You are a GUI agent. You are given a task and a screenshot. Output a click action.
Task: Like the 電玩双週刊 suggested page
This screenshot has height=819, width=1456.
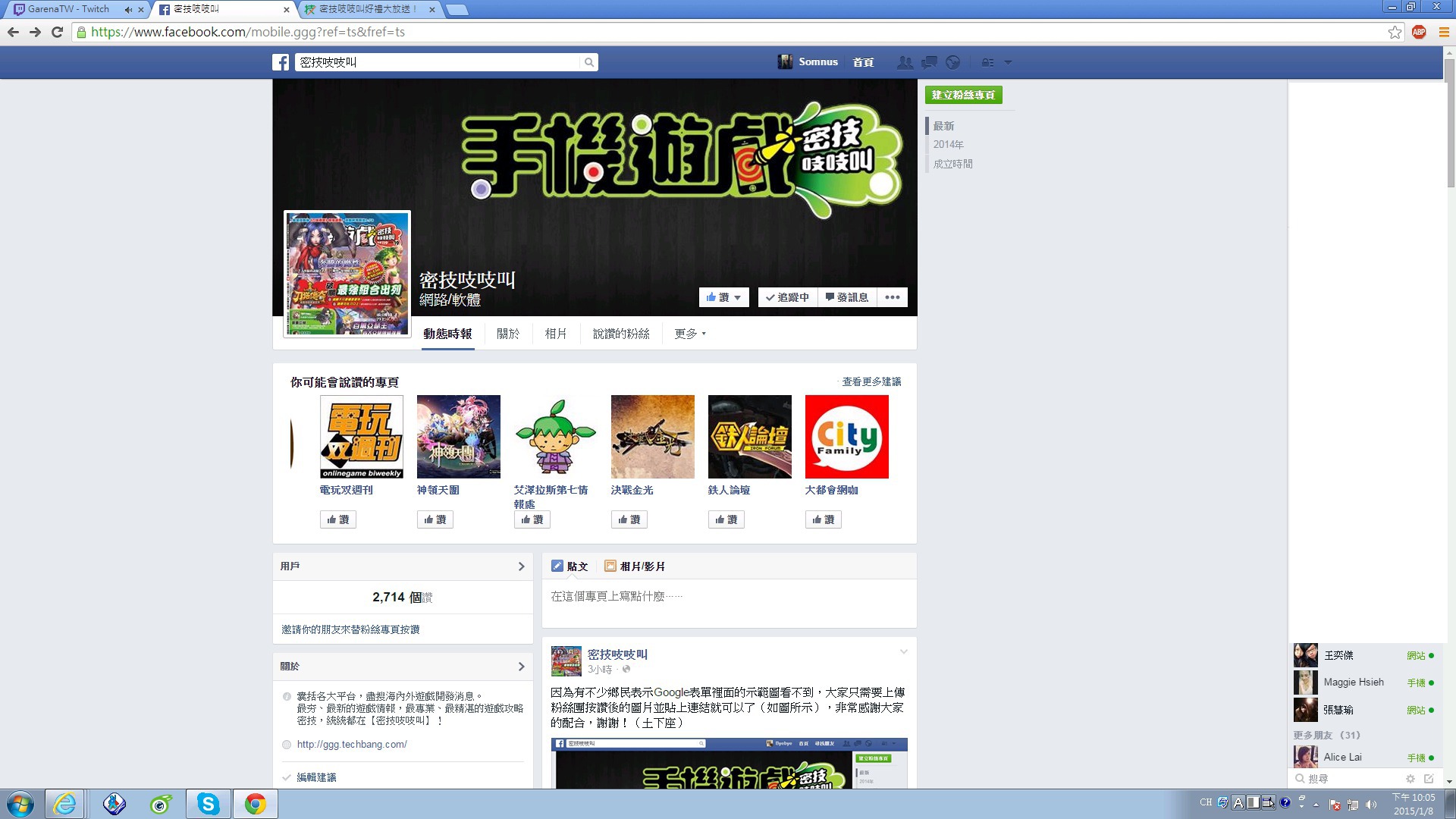(338, 519)
